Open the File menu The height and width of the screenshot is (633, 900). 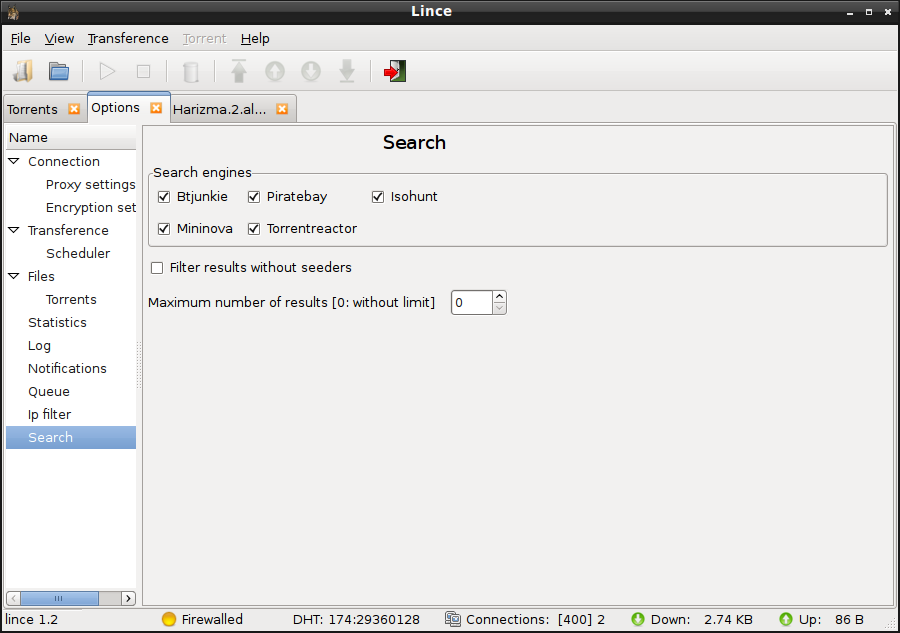21,38
